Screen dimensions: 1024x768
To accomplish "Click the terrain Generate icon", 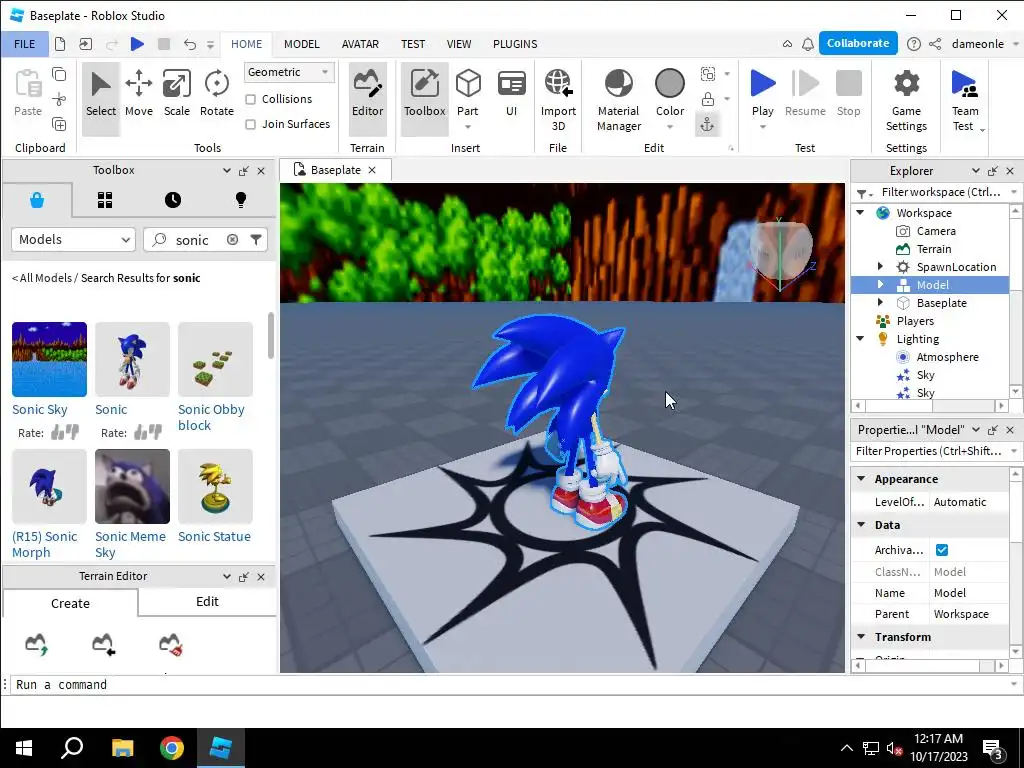I will [x=37, y=644].
